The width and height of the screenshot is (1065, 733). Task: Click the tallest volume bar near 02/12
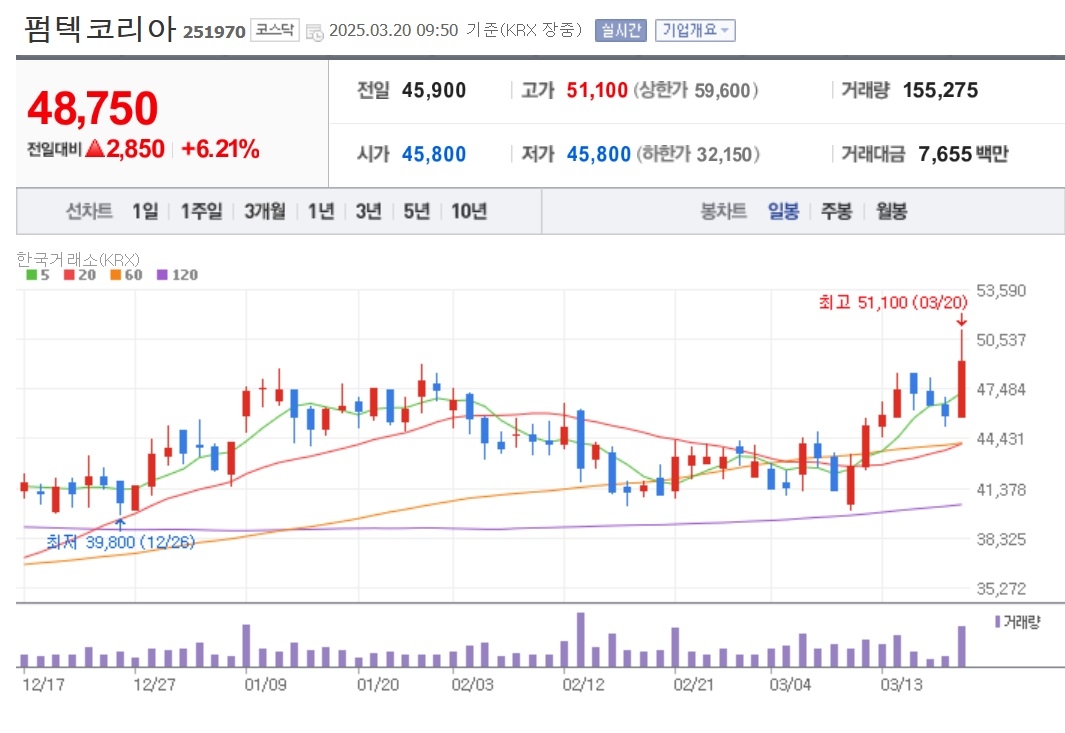click(x=581, y=640)
